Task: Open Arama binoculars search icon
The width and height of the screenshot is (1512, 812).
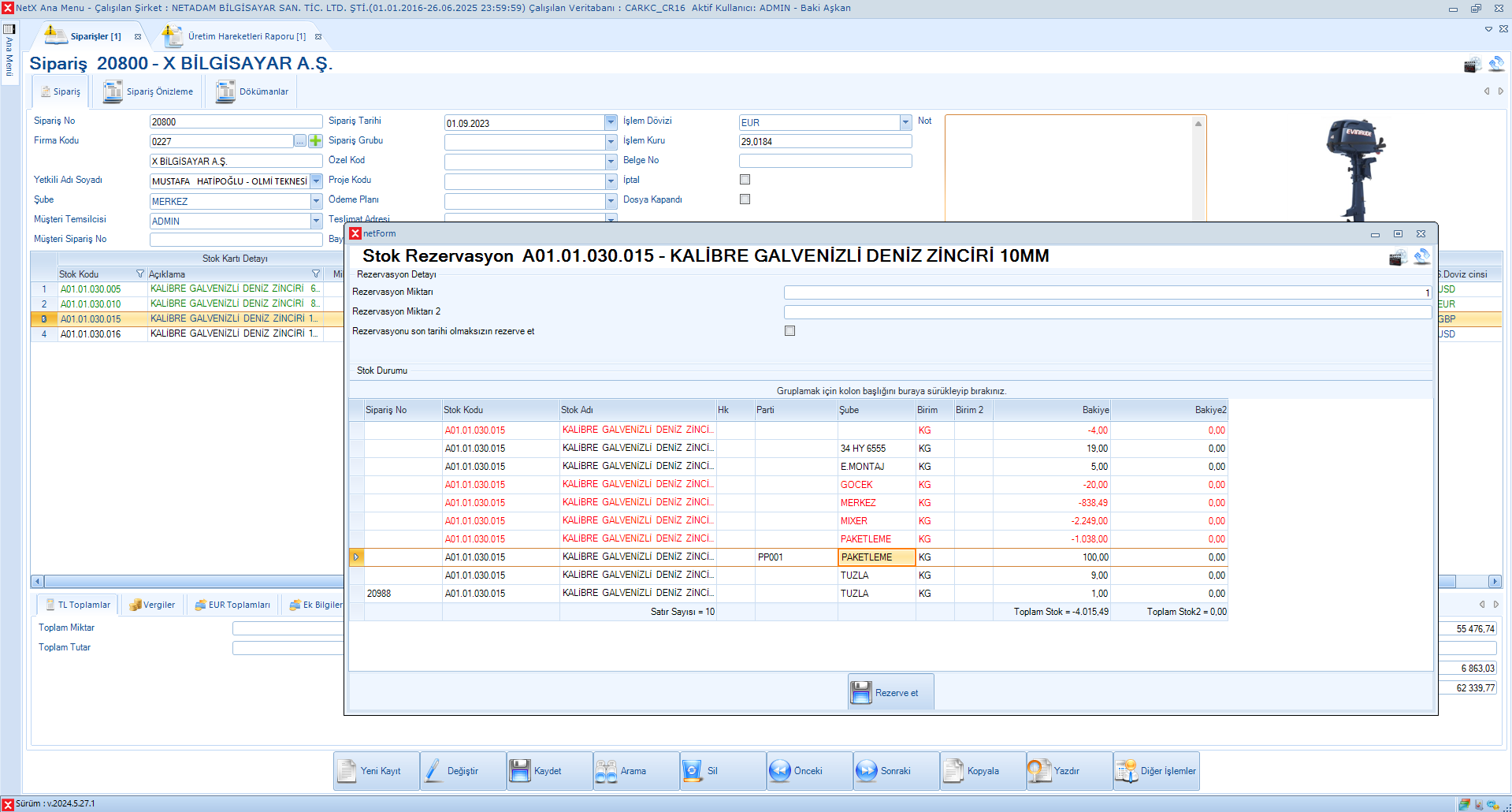Action: (606, 771)
